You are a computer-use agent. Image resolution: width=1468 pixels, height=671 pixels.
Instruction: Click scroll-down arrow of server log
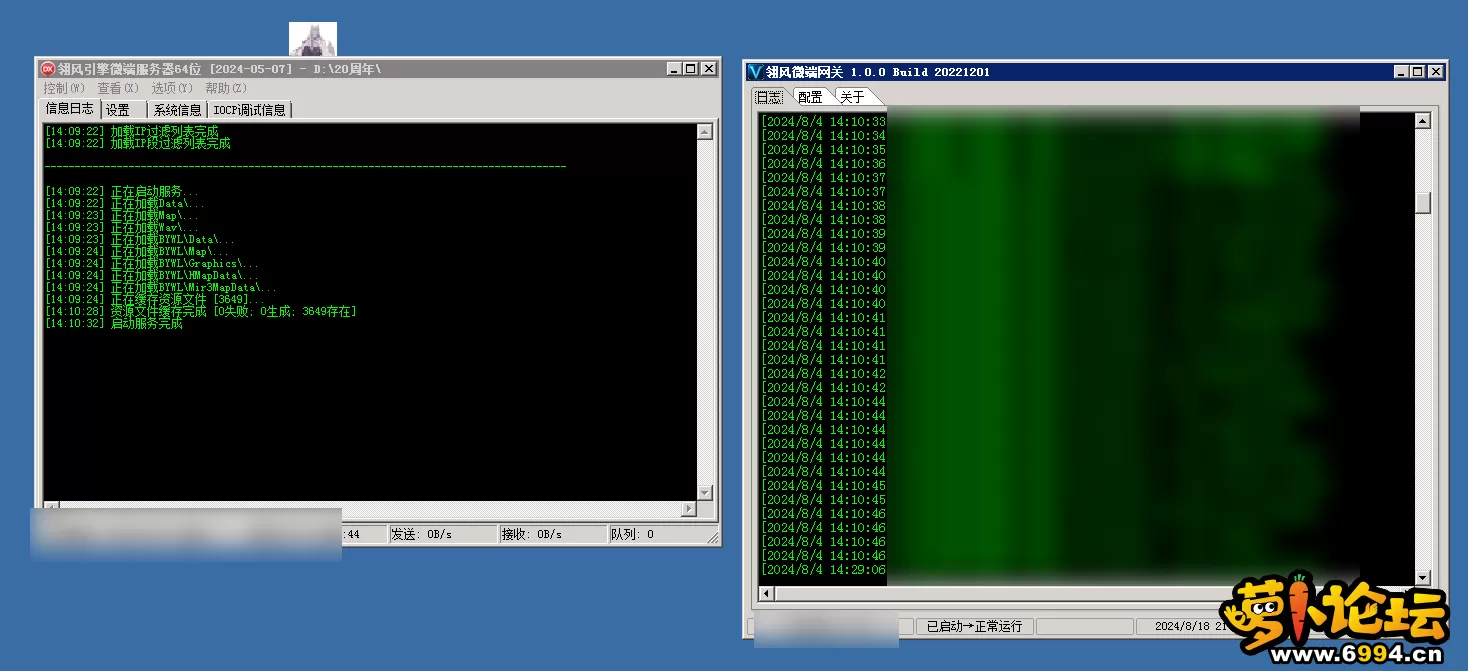pos(705,493)
